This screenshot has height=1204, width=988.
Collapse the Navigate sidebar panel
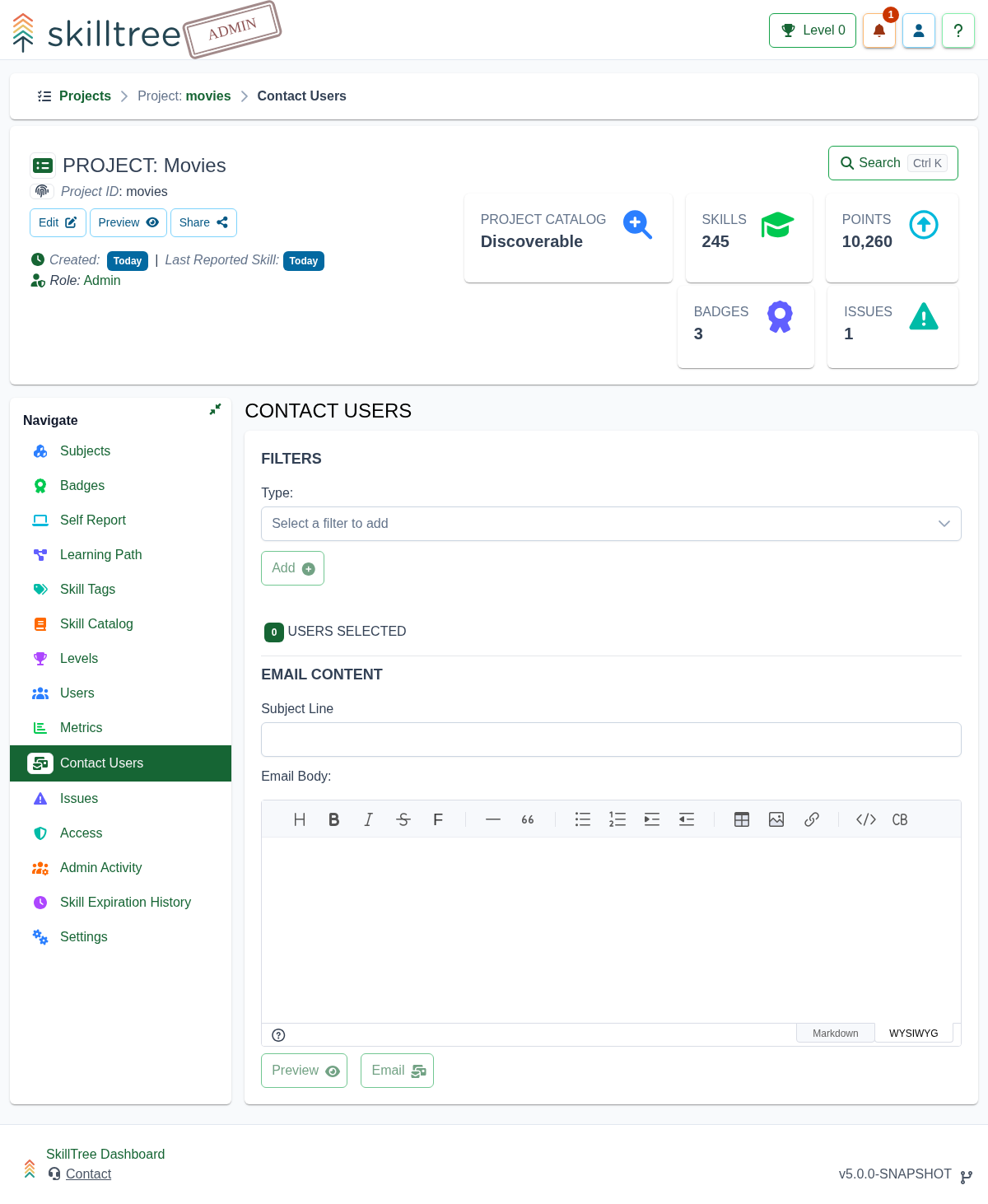[x=215, y=409]
